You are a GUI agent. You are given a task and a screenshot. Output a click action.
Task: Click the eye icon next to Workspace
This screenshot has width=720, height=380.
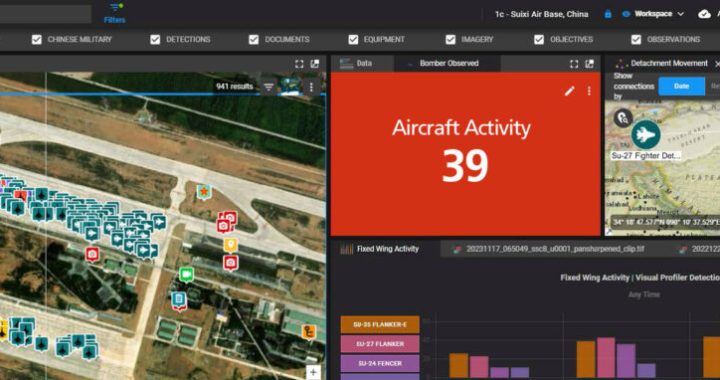[625, 14]
